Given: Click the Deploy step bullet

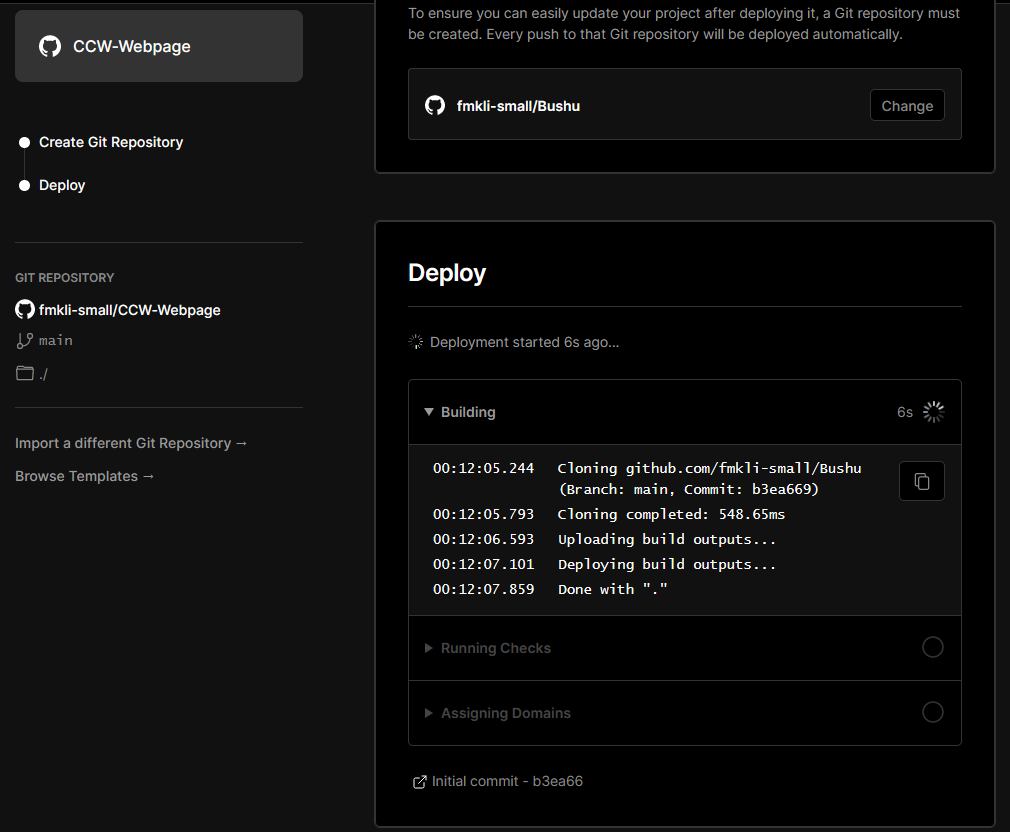Looking at the screenshot, I should pyautogui.click(x=24, y=185).
